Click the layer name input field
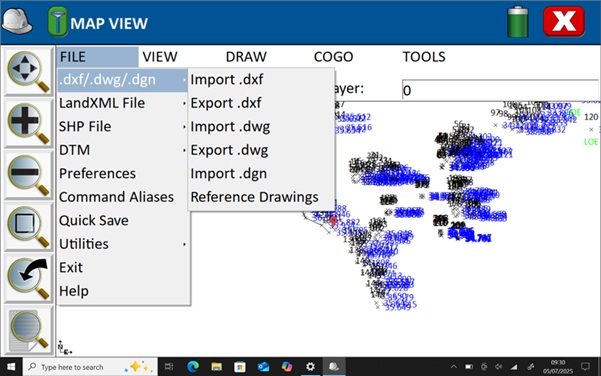Screen dimensions: 601x376 [x=500, y=90]
